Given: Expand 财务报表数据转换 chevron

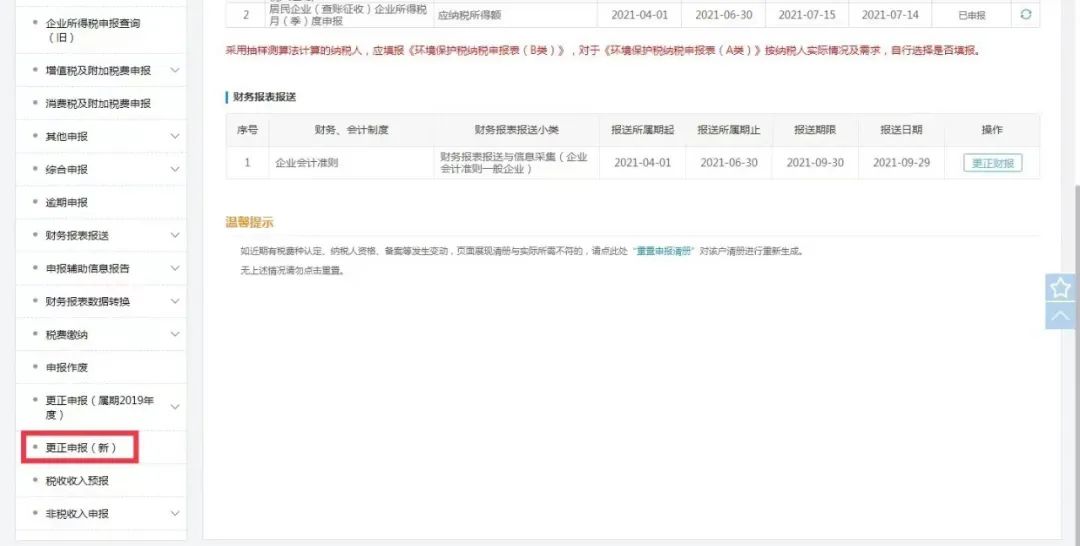Looking at the screenshot, I should pyautogui.click(x=175, y=302).
